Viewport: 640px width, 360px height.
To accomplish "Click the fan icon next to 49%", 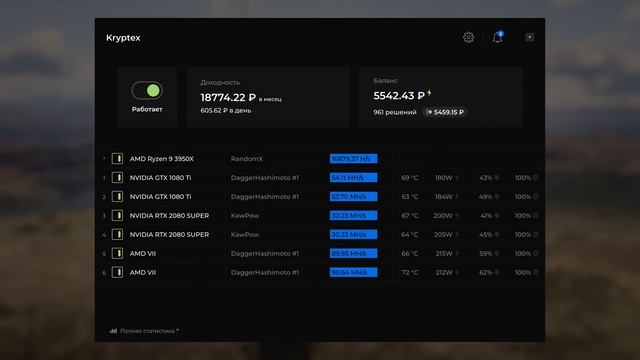I will 497,197.
